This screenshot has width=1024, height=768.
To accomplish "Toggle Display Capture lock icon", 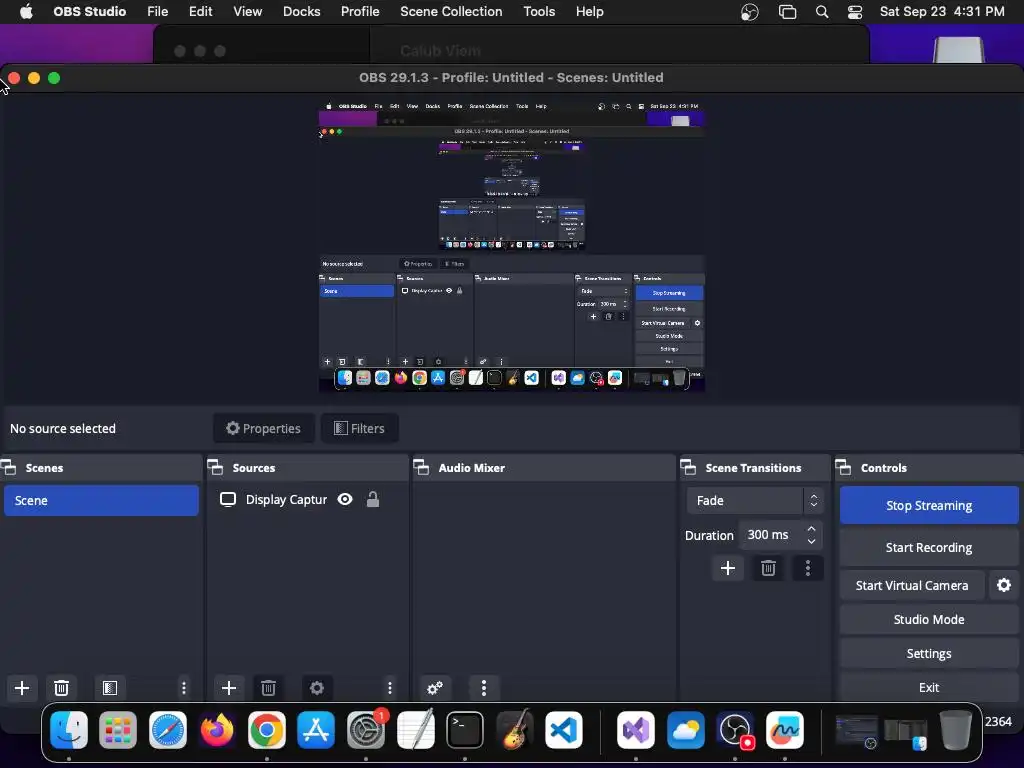I will pyautogui.click(x=373, y=500).
